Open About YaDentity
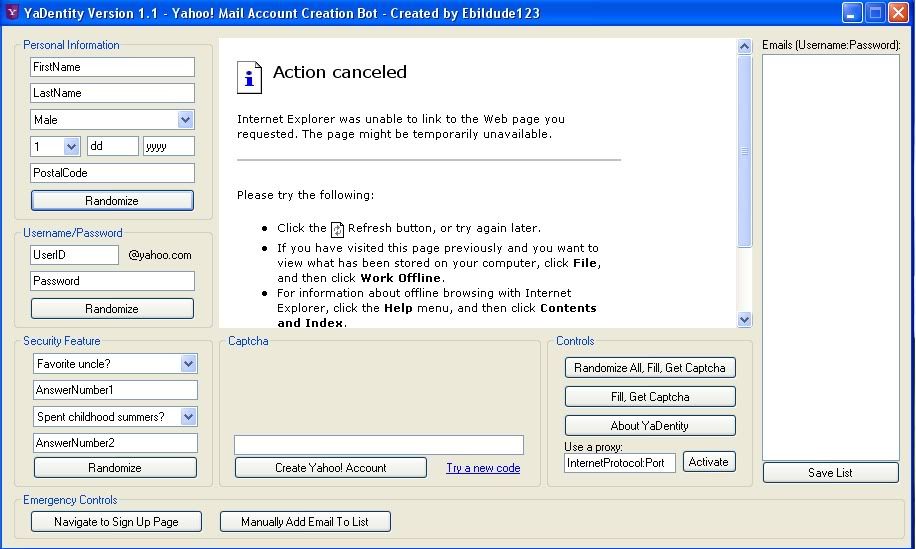 coord(650,426)
